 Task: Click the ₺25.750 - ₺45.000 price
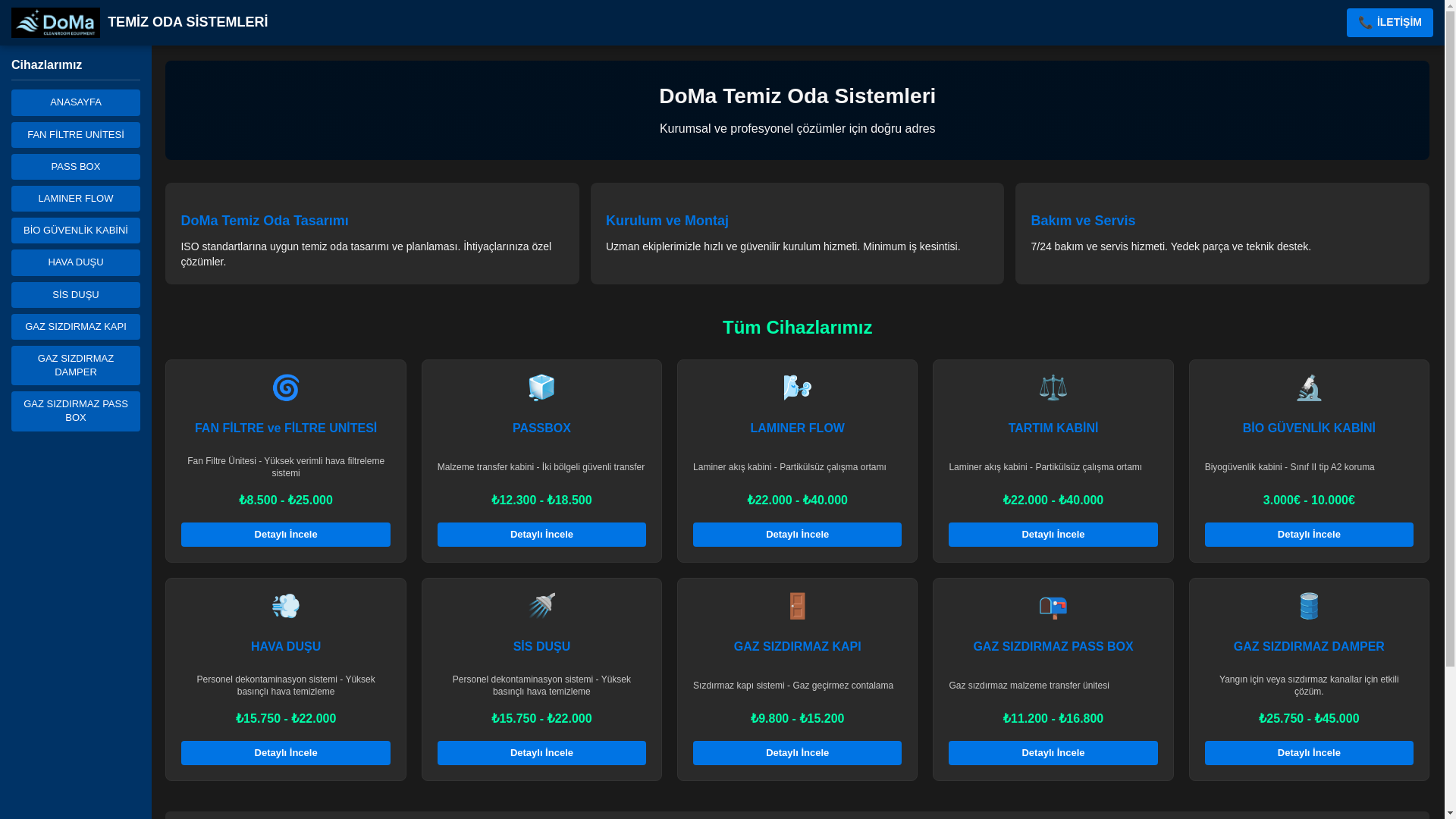pyautogui.click(x=1309, y=719)
